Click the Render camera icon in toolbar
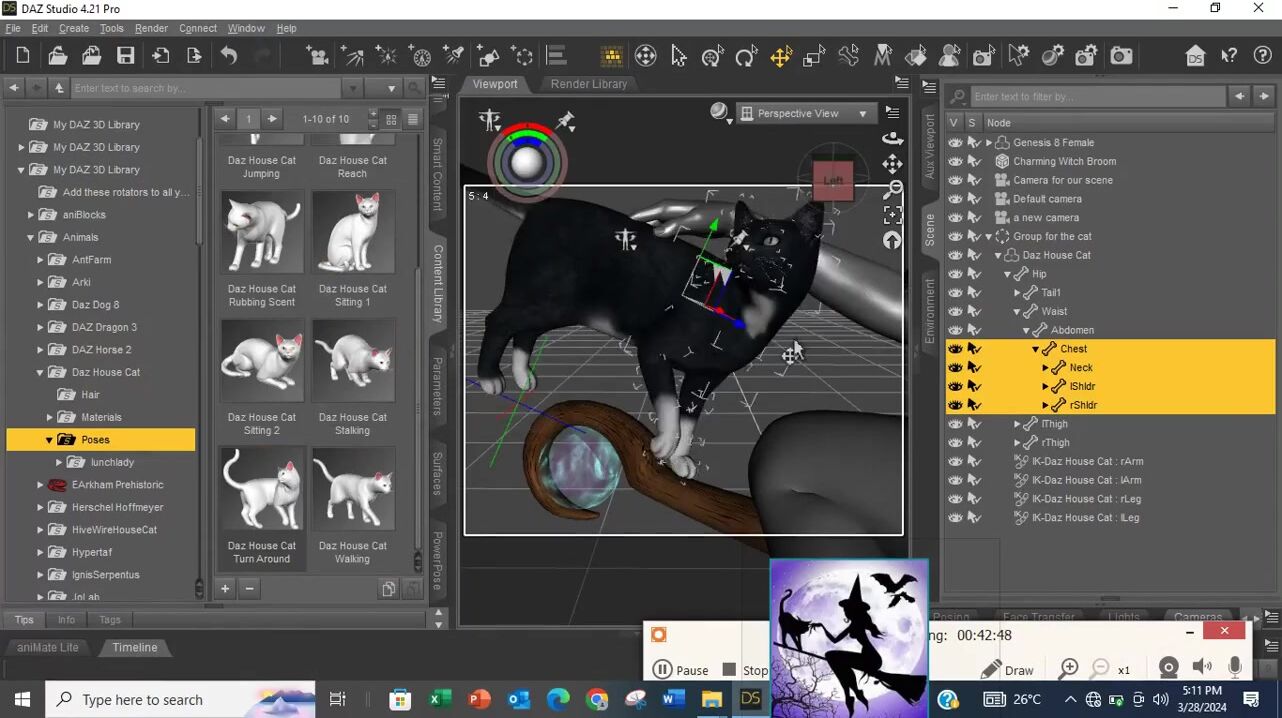The image size is (1282, 718). (x=1121, y=56)
